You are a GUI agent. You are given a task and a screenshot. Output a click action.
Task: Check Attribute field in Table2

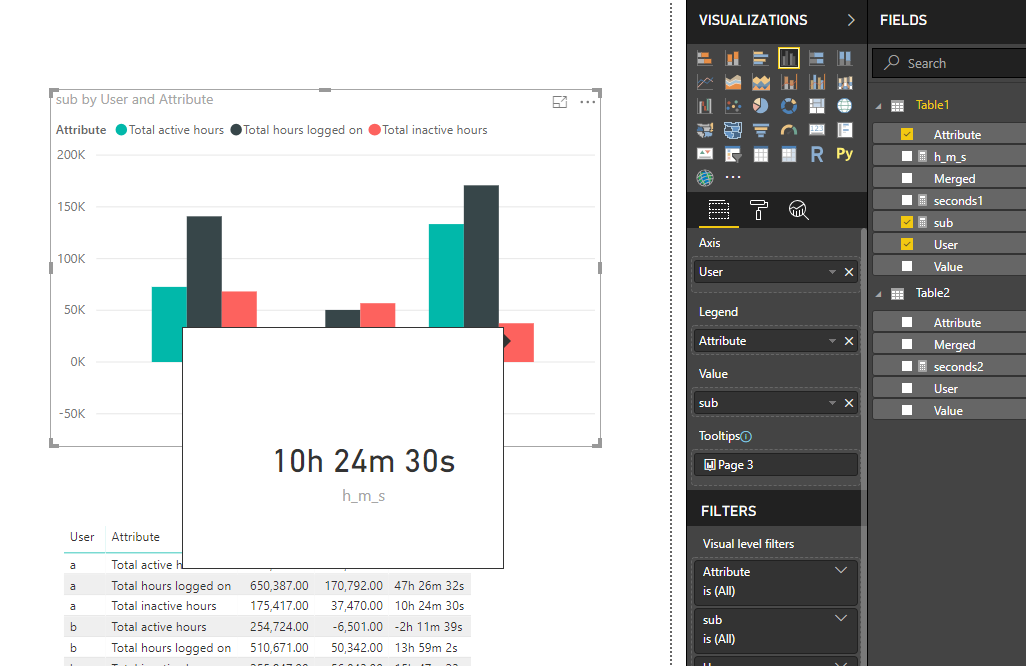coord(907,322)
